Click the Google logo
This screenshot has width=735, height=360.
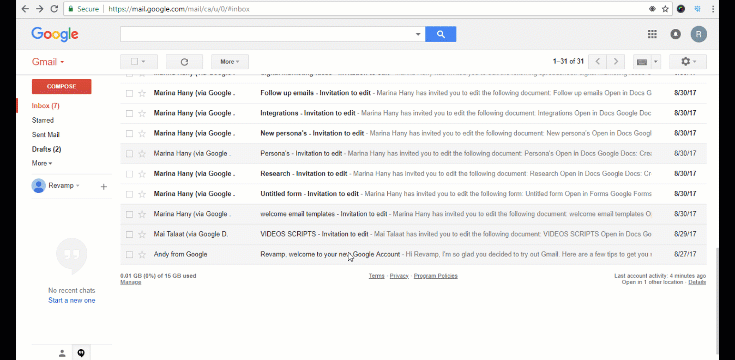point(55,34)
